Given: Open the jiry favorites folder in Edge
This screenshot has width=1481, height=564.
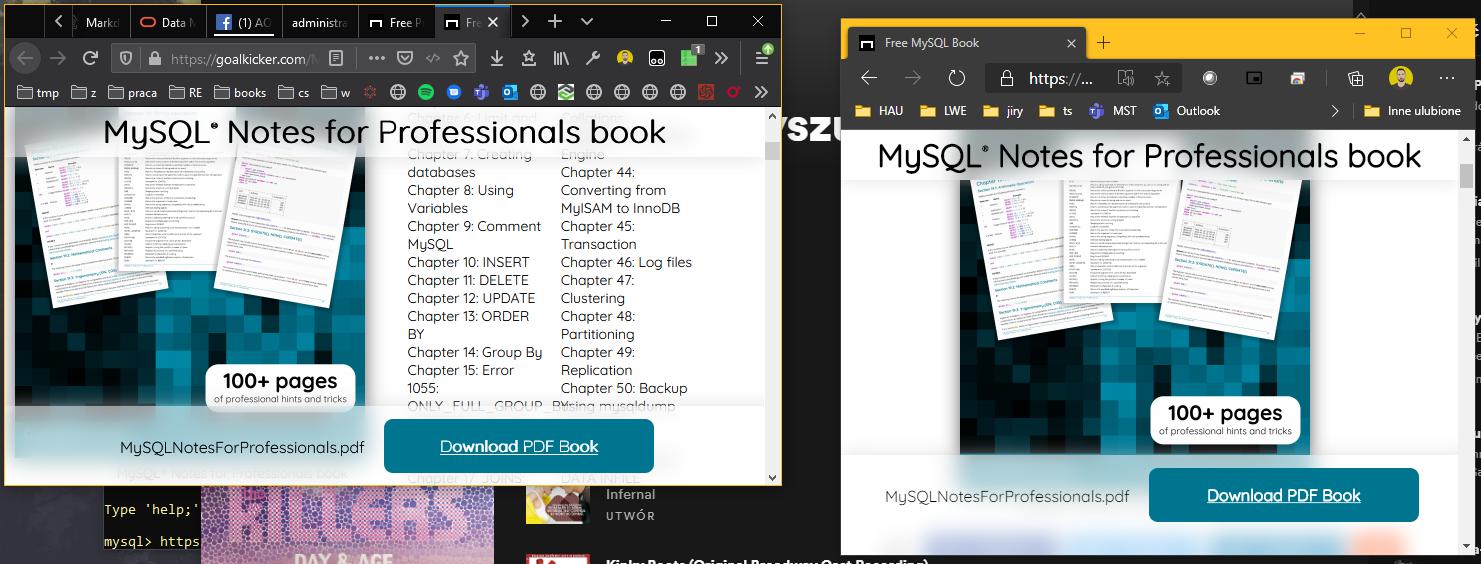Looking at the screenshot, I should coord(1005,111).
